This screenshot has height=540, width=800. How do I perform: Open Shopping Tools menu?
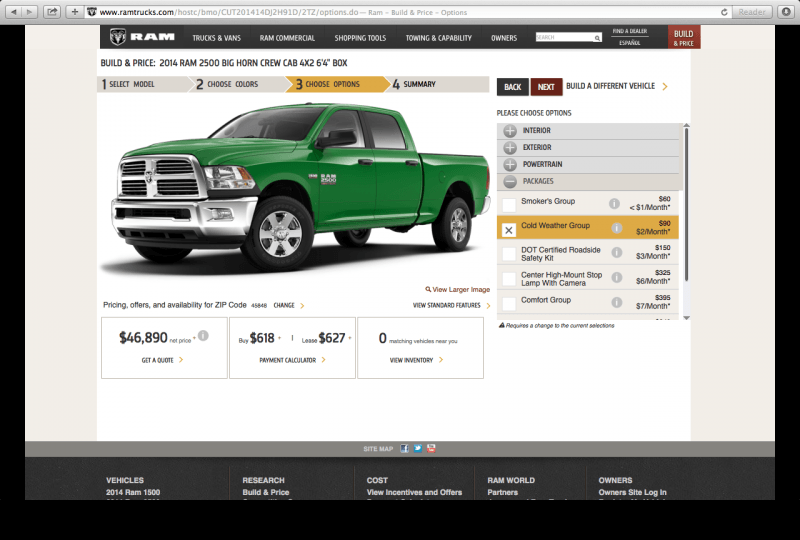point(360,38)
